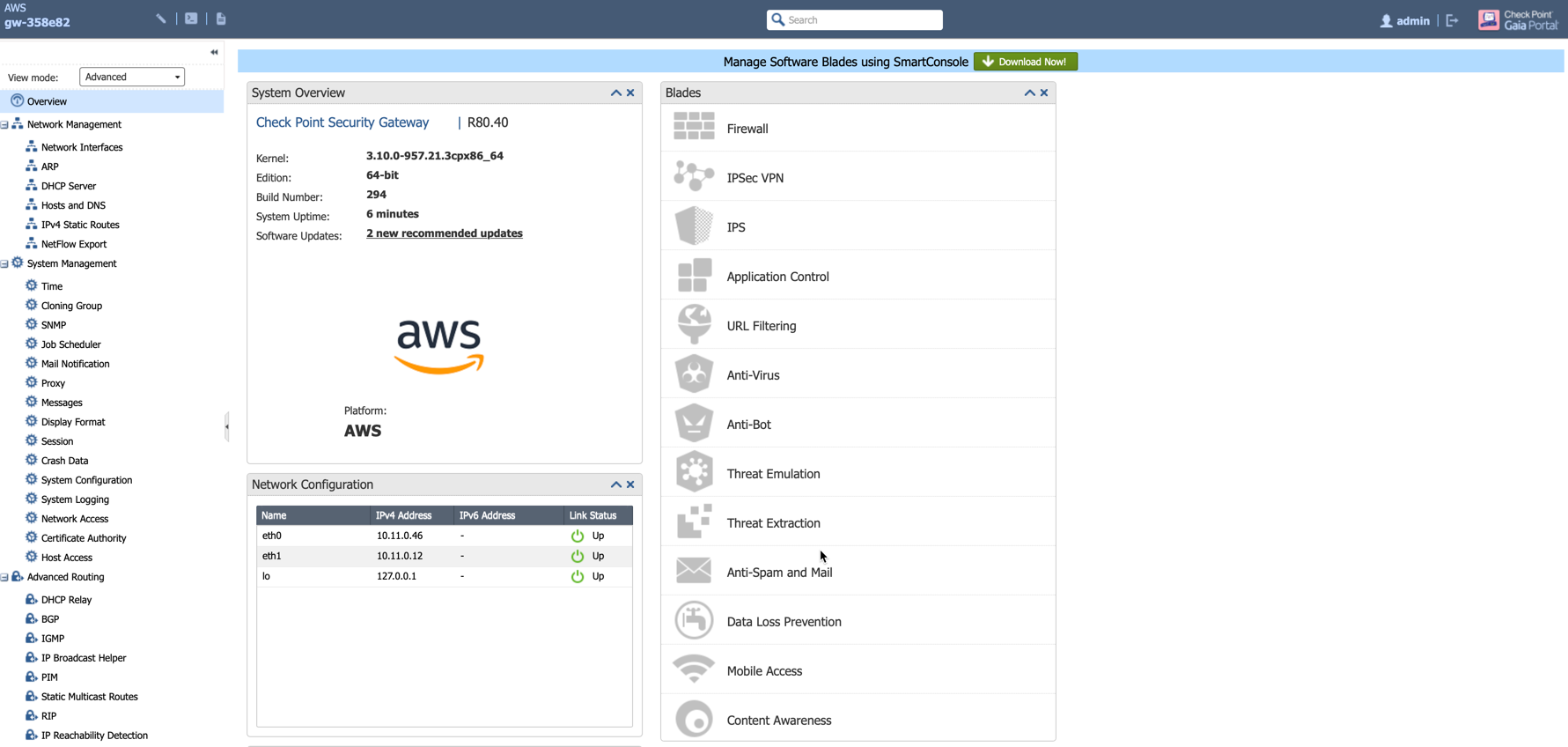Click the Mobile Access wifi icon
This screenshot has width=1568, height=747.
694,670
